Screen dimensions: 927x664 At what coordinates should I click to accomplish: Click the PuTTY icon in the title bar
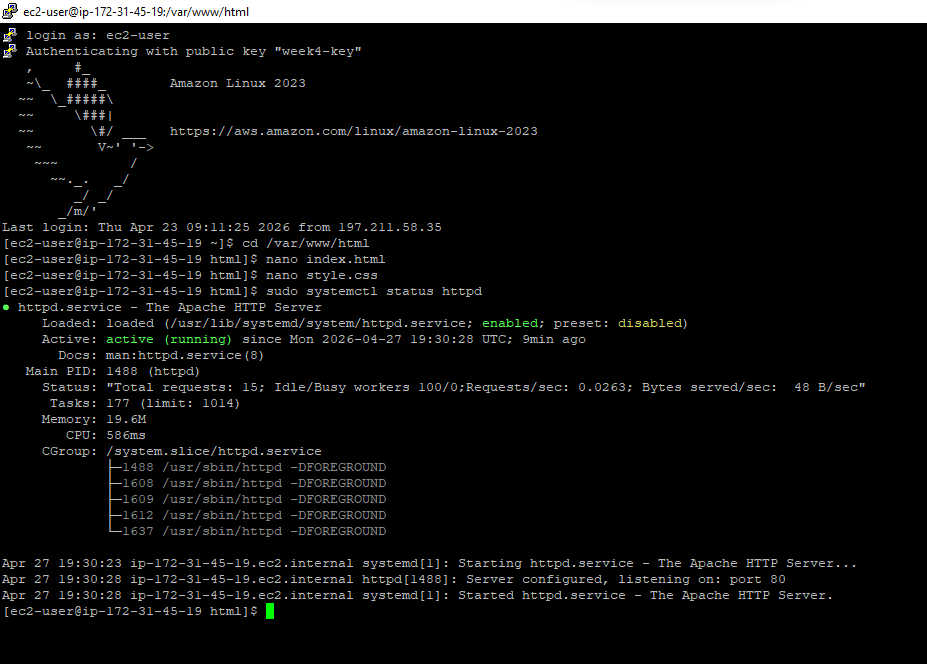click(x=9, y=11)
